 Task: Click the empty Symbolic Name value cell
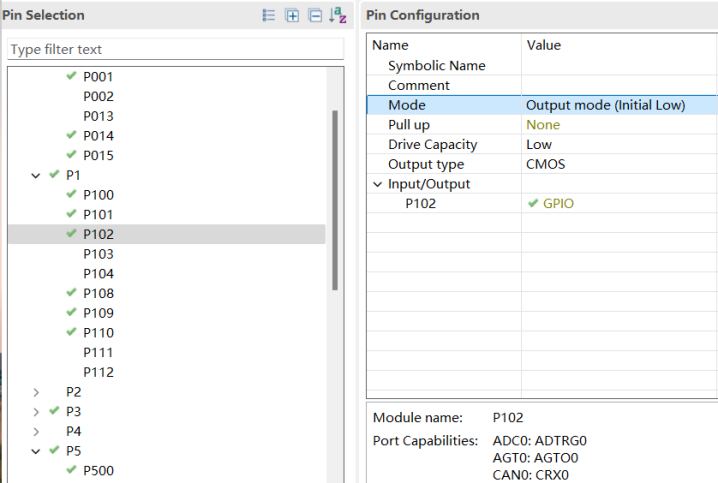pyautogui.click(x=620, y=65)
